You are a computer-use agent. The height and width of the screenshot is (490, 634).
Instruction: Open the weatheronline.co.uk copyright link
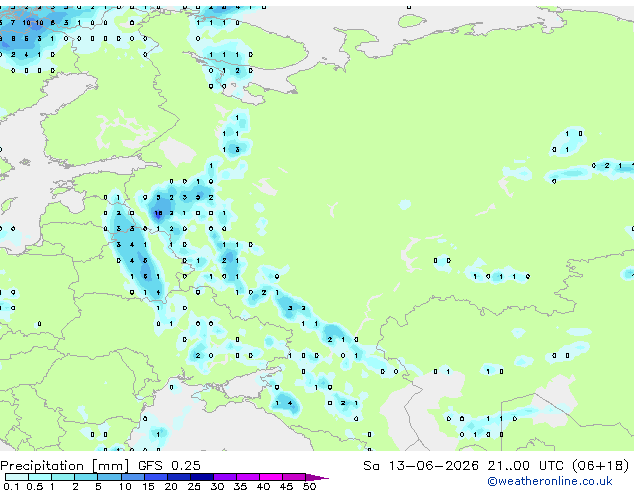point(550,481)
